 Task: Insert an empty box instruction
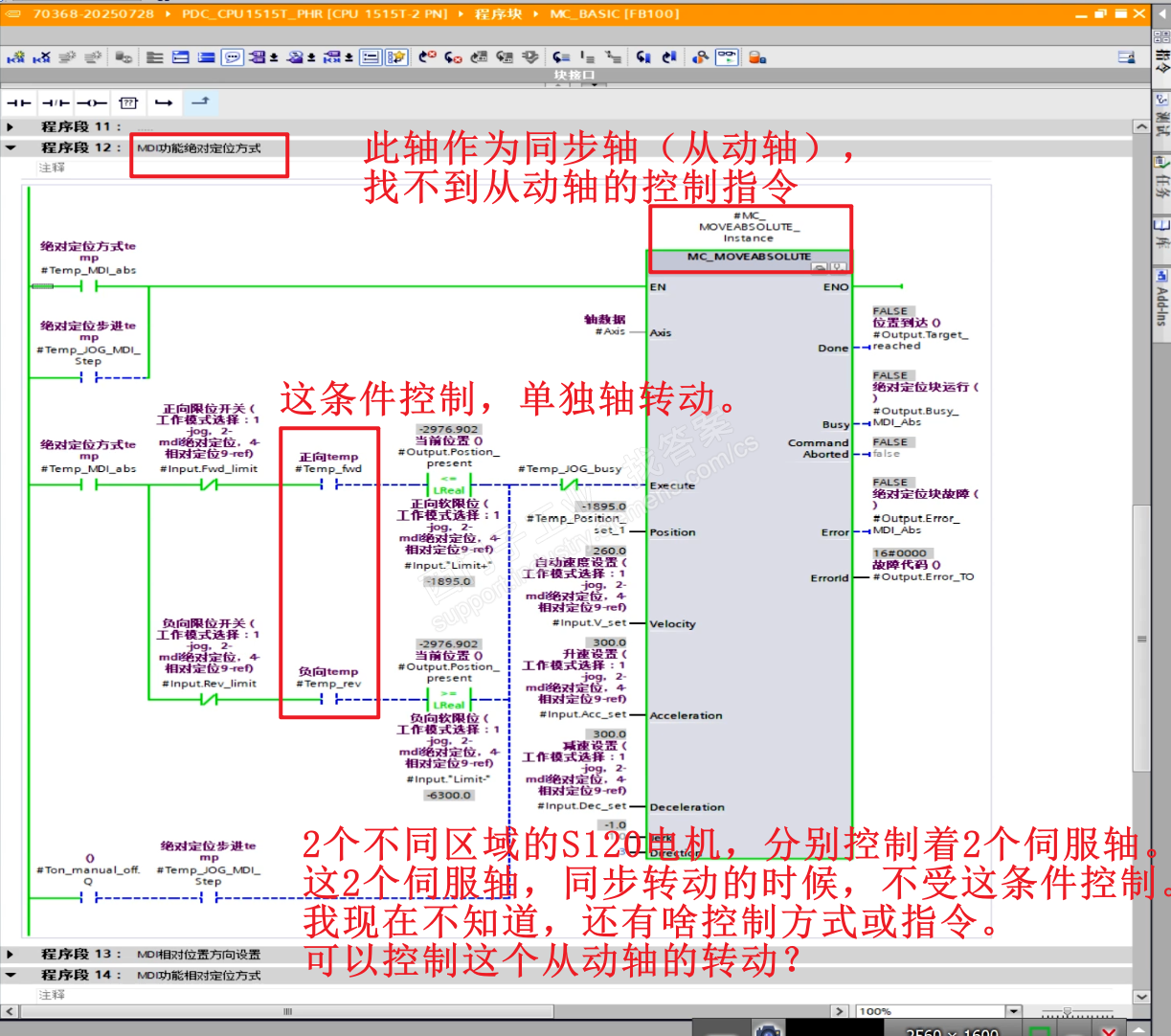coord(128,102)
